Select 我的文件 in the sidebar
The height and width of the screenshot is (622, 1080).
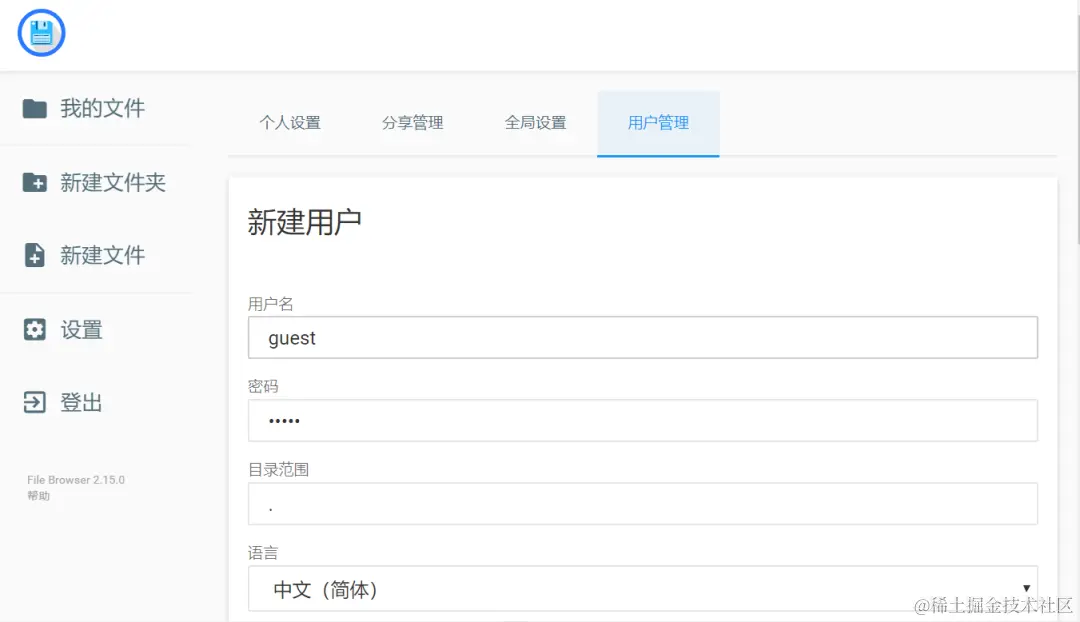pyautogui.click(x=100, y=109)
